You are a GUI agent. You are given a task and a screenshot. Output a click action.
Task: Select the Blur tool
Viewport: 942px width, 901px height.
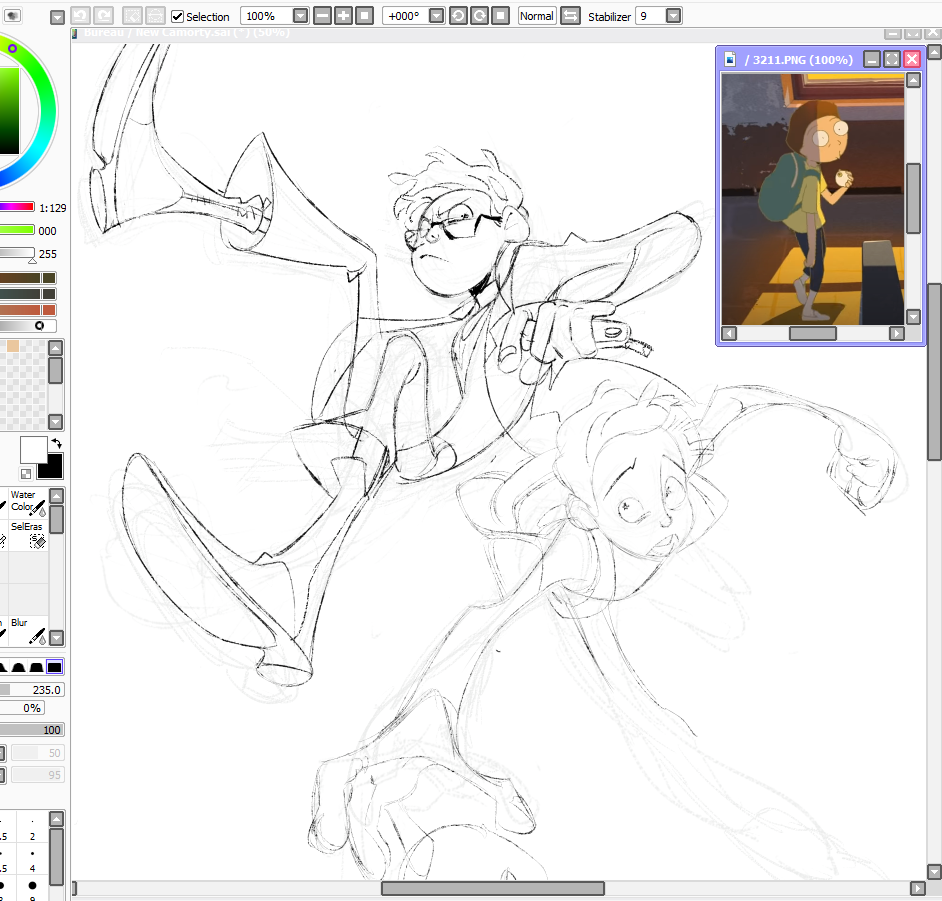click(x=28, y=631)
